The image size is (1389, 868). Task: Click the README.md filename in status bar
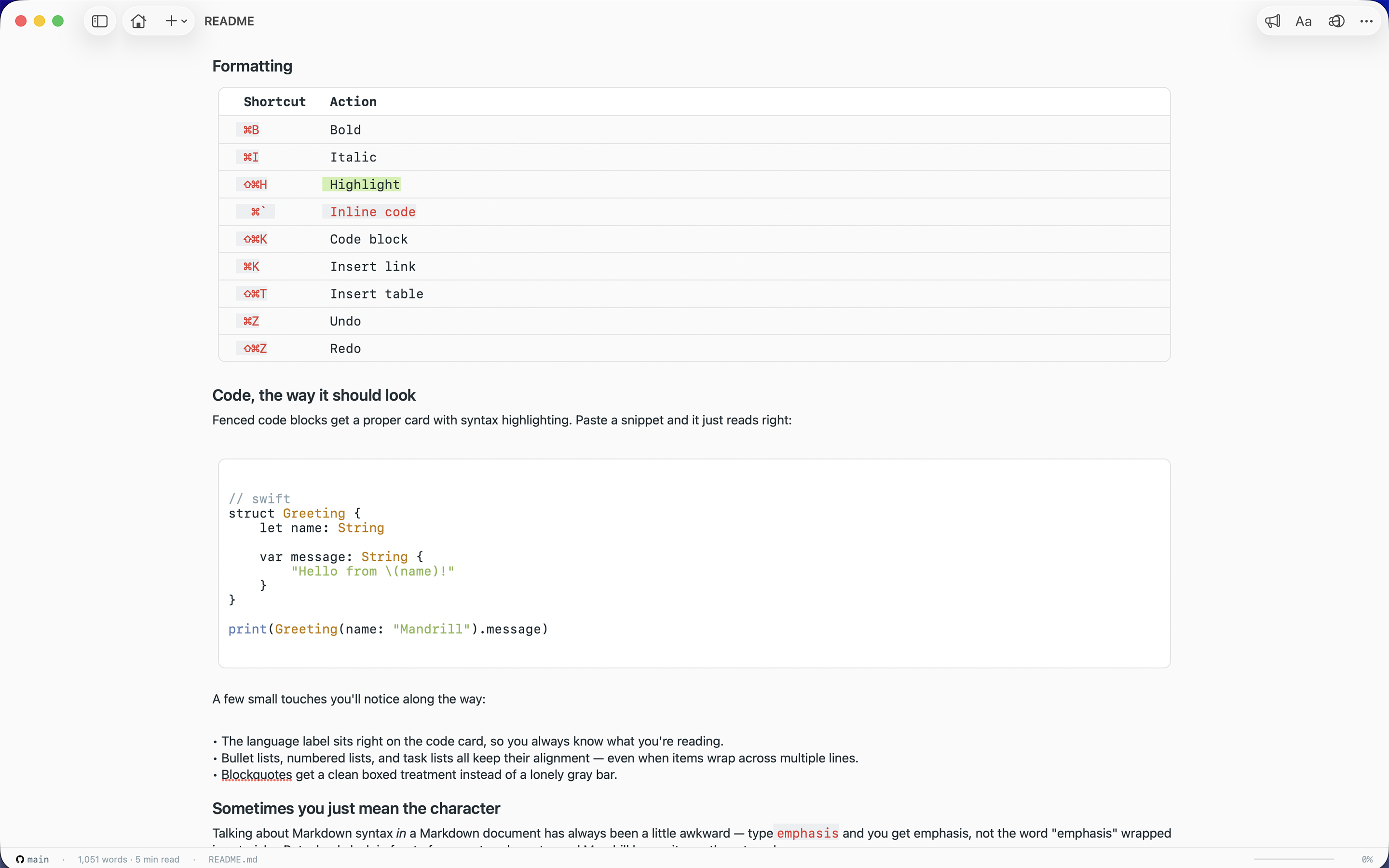232,859
